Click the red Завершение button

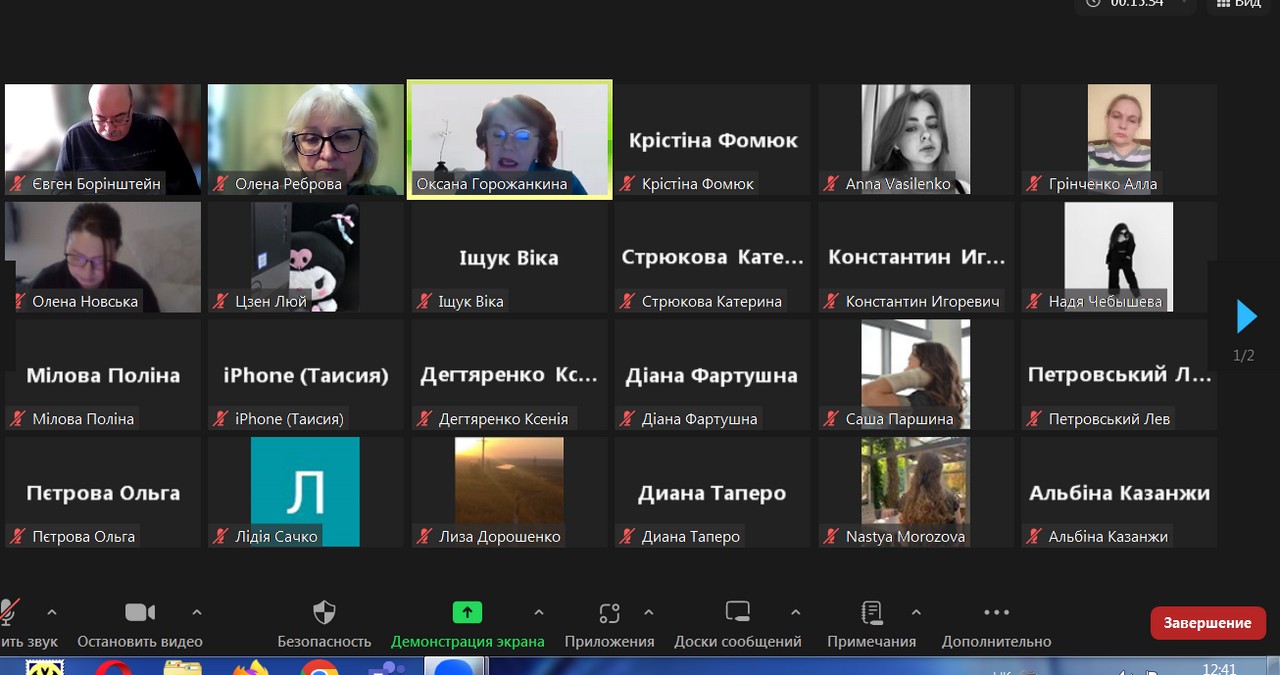tap(1207, 622)
